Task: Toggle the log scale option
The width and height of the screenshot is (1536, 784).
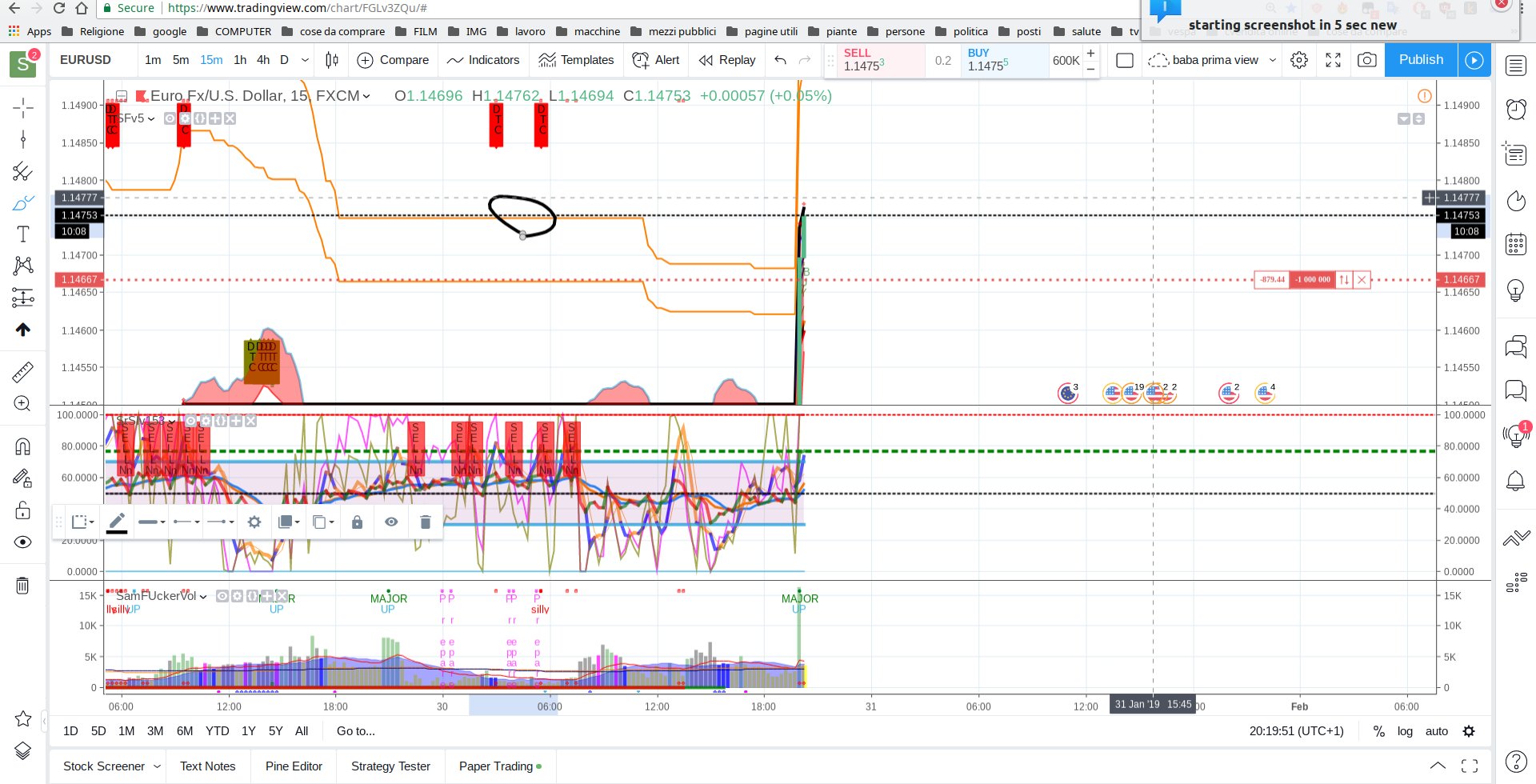Action: pyautogui.click(x=1405, y=731)
